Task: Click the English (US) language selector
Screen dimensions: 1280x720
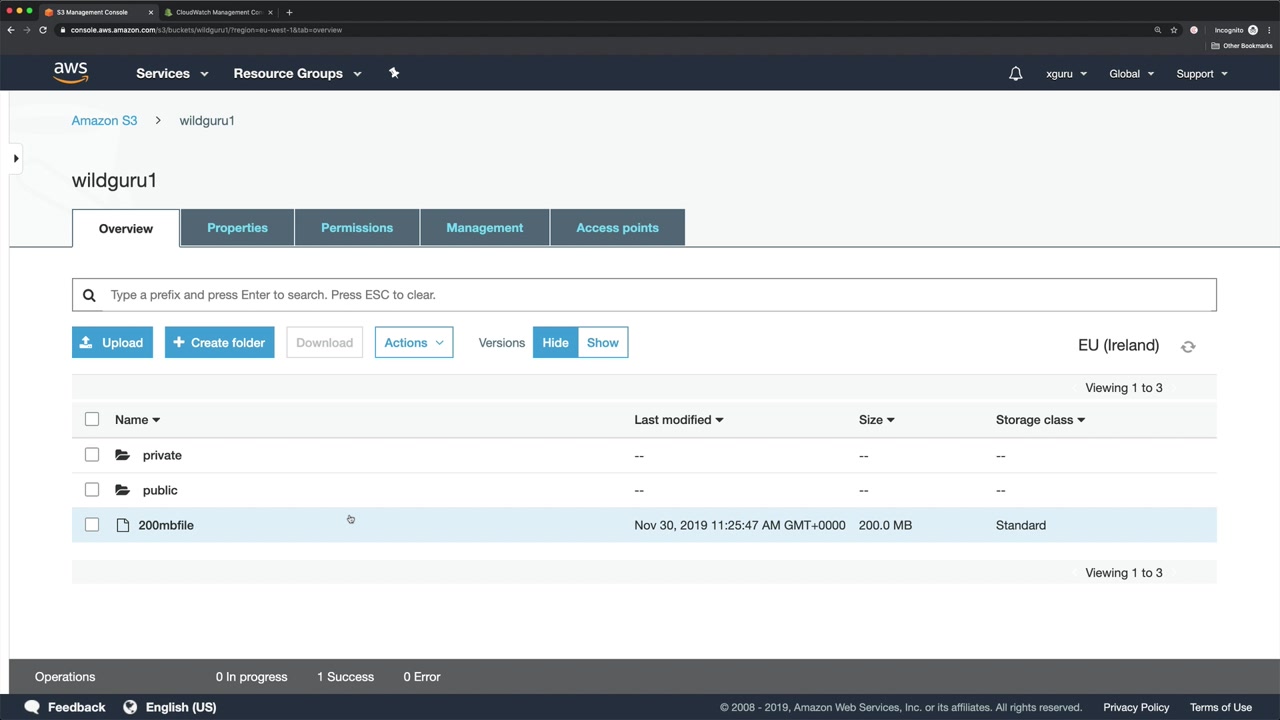Action: pos(181,707)
